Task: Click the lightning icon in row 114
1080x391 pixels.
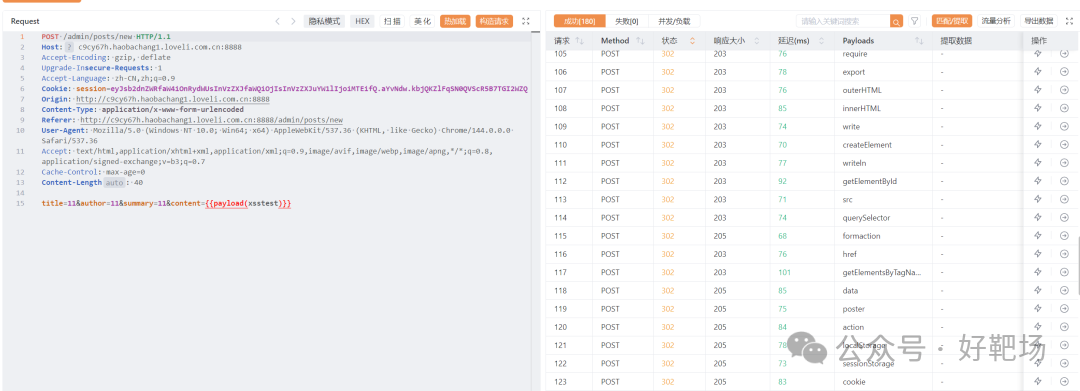Action: [1038, 218]
